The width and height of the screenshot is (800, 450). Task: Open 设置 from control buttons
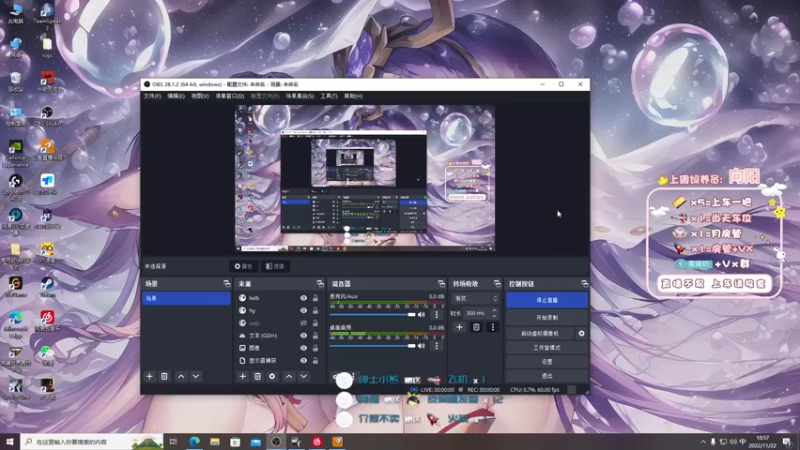[x=547, y=361]
